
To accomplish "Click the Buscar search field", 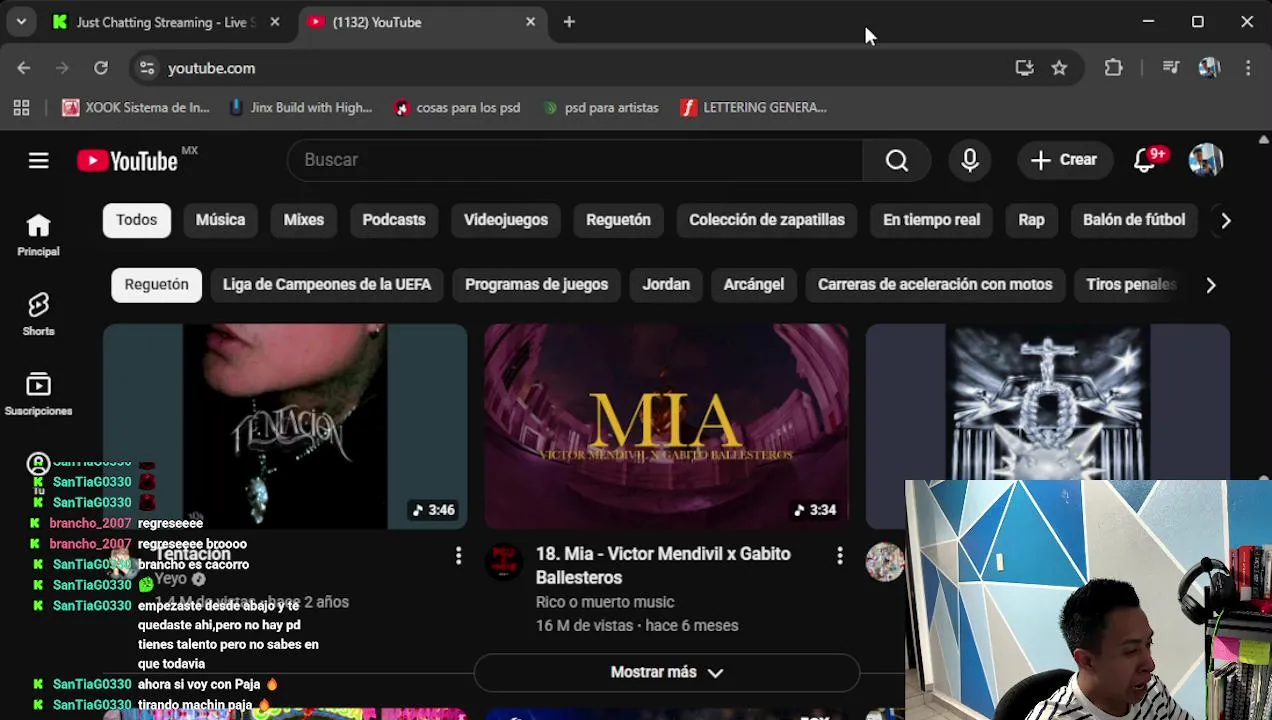I will [x=575, y=160].
